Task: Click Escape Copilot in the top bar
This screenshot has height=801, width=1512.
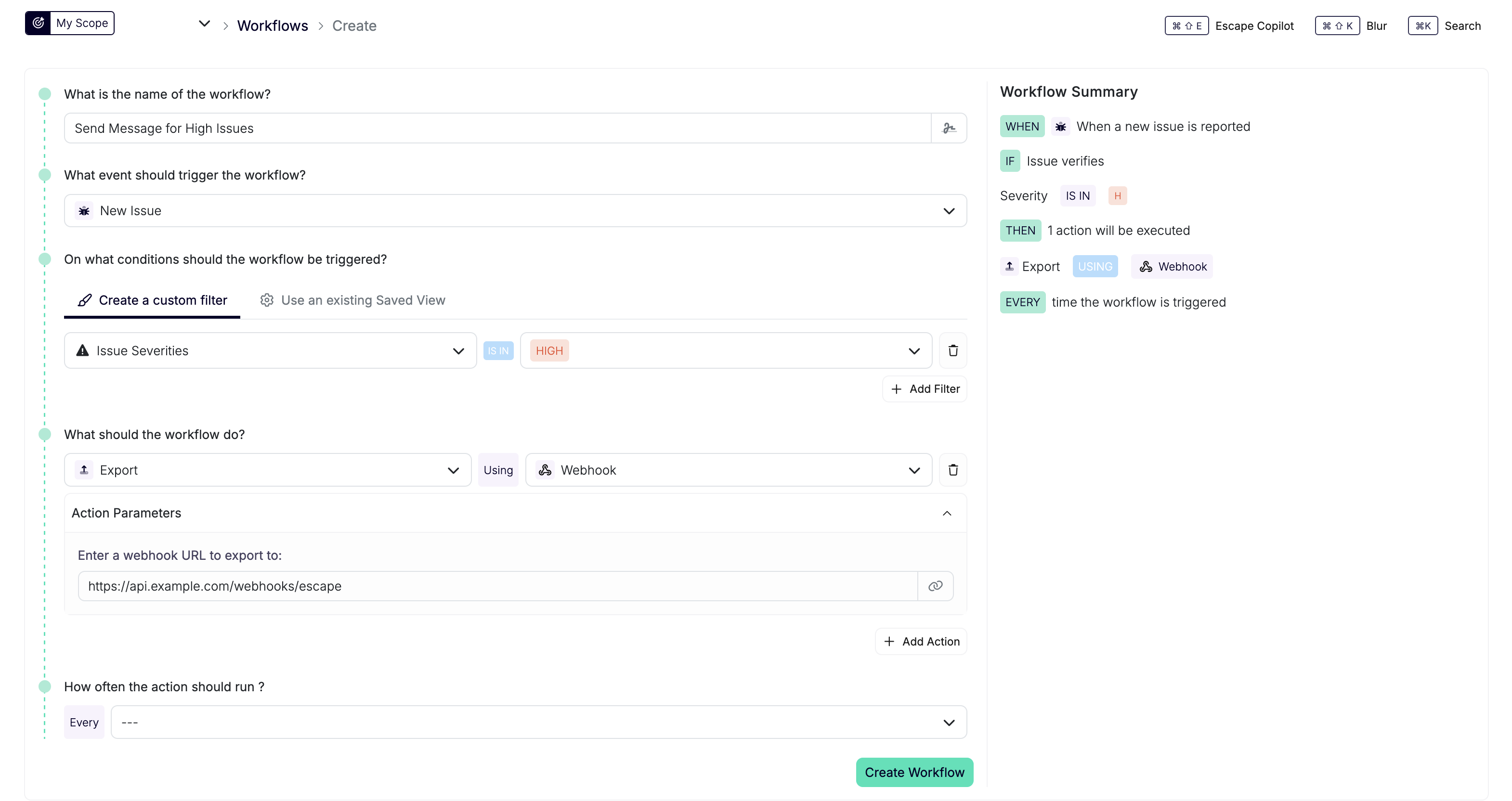Action: tap(1254, 25)
